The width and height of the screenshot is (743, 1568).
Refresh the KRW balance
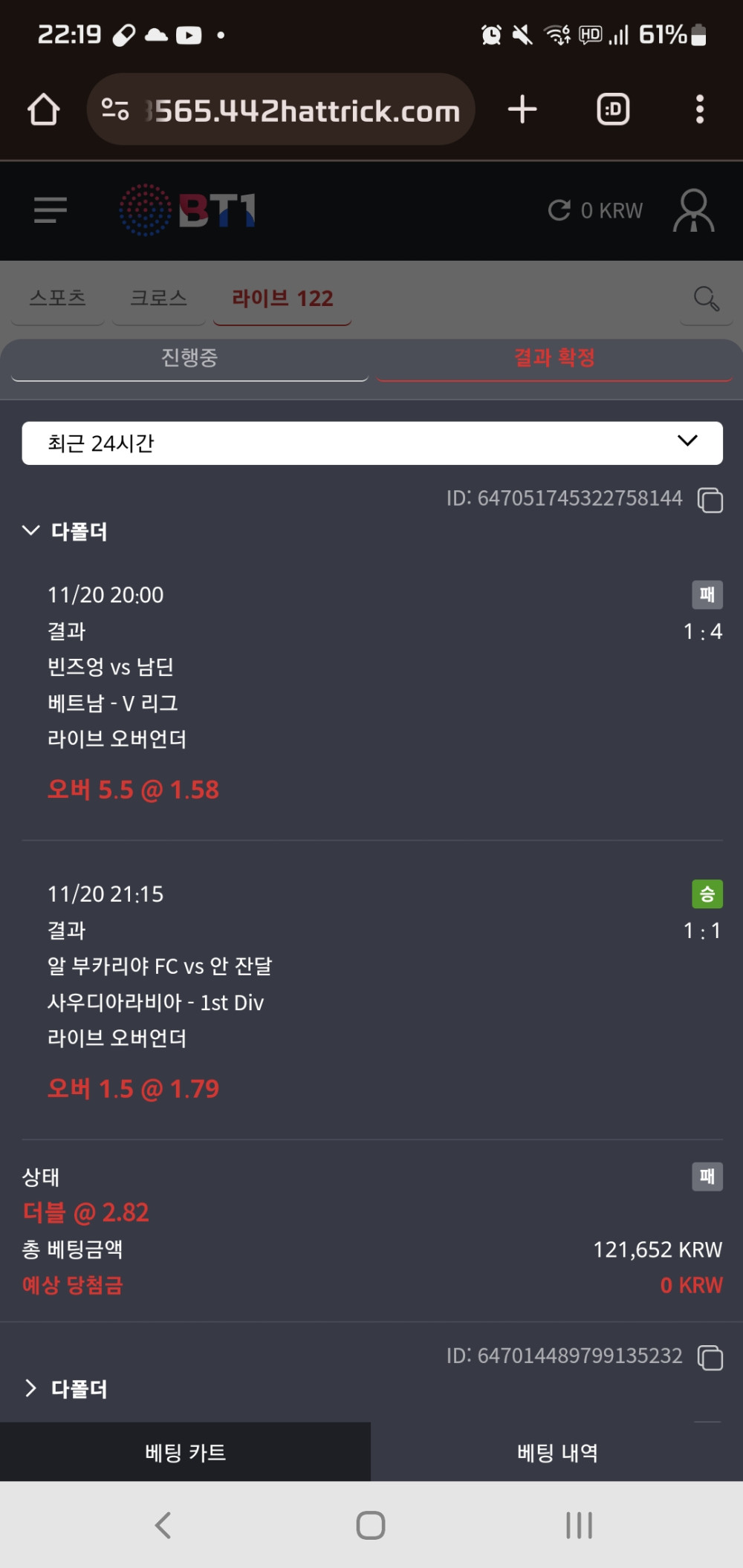point(559,210)
